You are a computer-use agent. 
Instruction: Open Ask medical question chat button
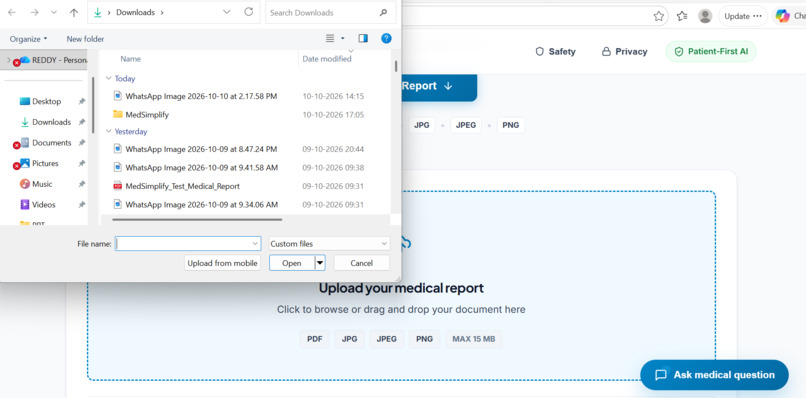(x=715, y=375)
